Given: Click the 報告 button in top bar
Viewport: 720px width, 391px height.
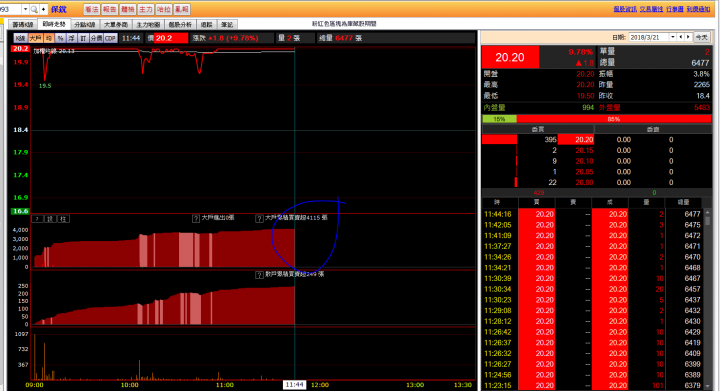Looking at the screenshot, I should coord(109,9).
